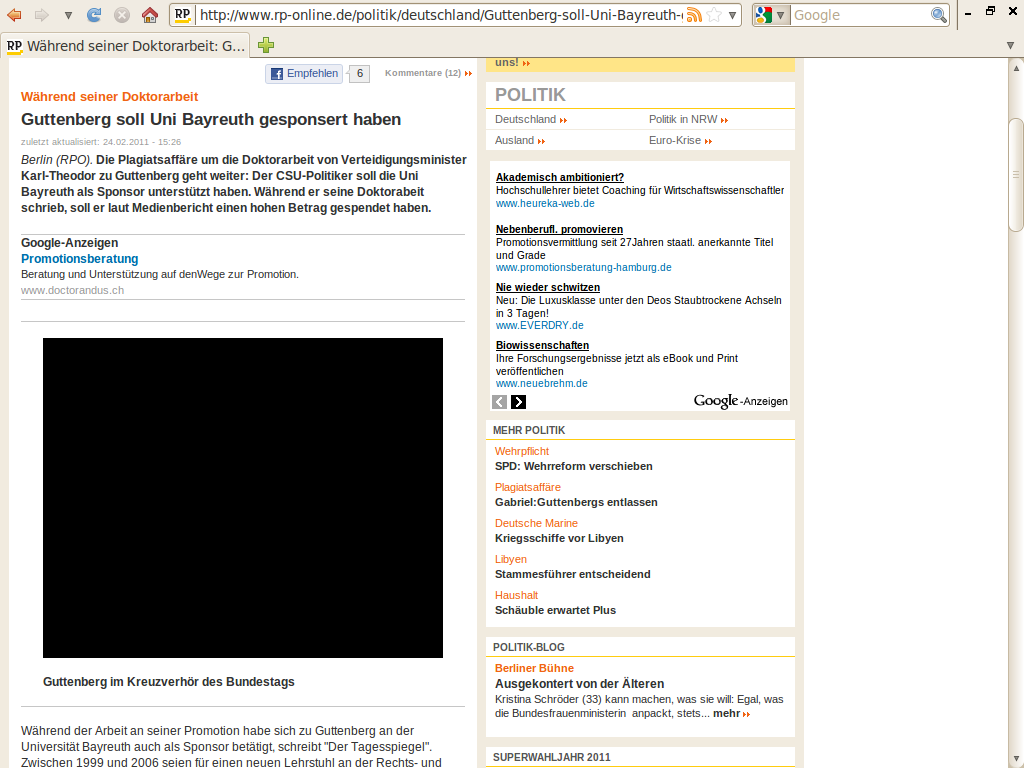Visit www.EVERDRY.de link
This screenshot has width=1024, height=768.
click(539, 325)
